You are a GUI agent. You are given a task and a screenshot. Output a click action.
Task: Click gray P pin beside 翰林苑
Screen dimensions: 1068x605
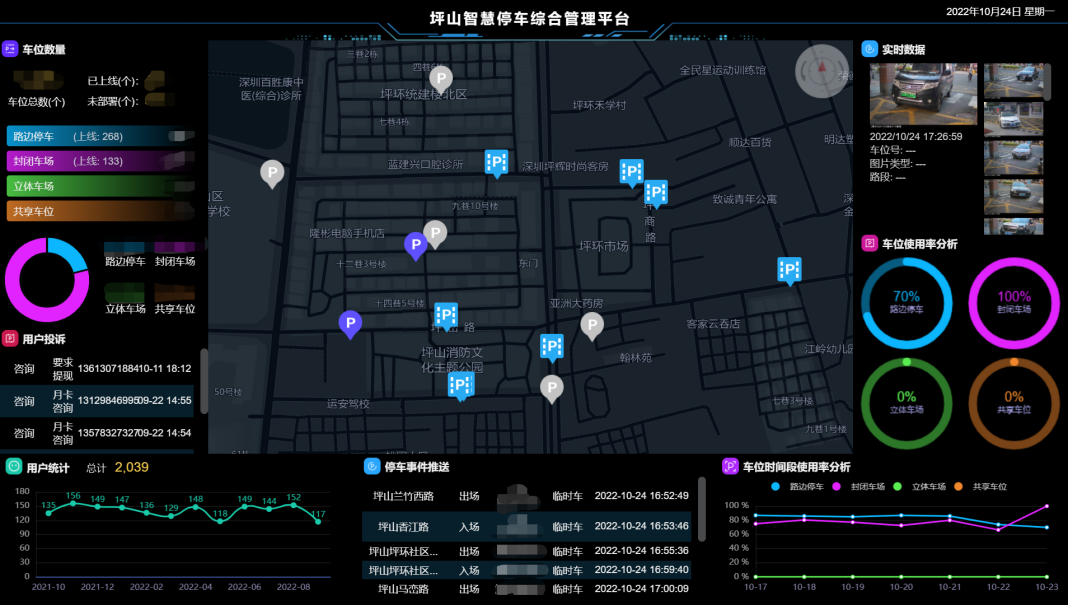pyautogui.click(x=592, y=325)
